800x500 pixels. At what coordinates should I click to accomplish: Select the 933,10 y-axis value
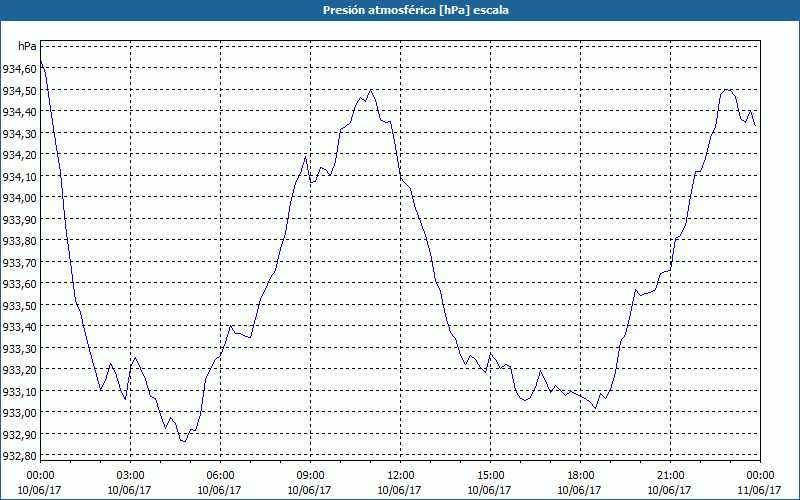(x=19, y=391)
